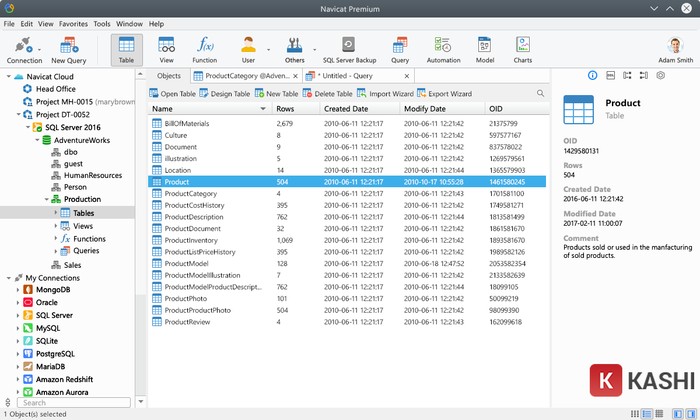Click the Search field in the sidebar
700x420 pixels.
click(70, 403)
